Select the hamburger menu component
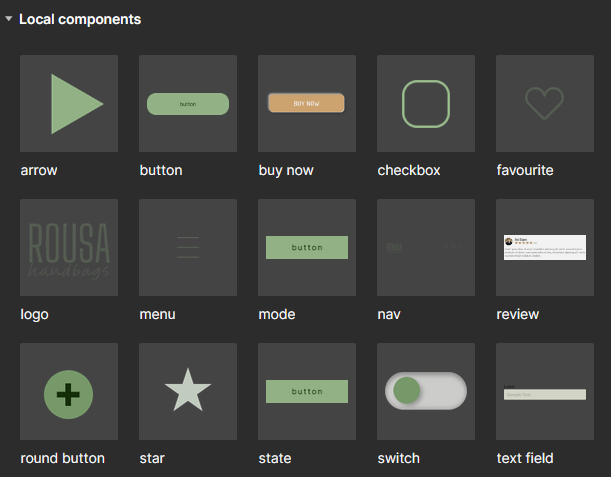This screenshot has height=477, width=611. [x=188, y=247]
